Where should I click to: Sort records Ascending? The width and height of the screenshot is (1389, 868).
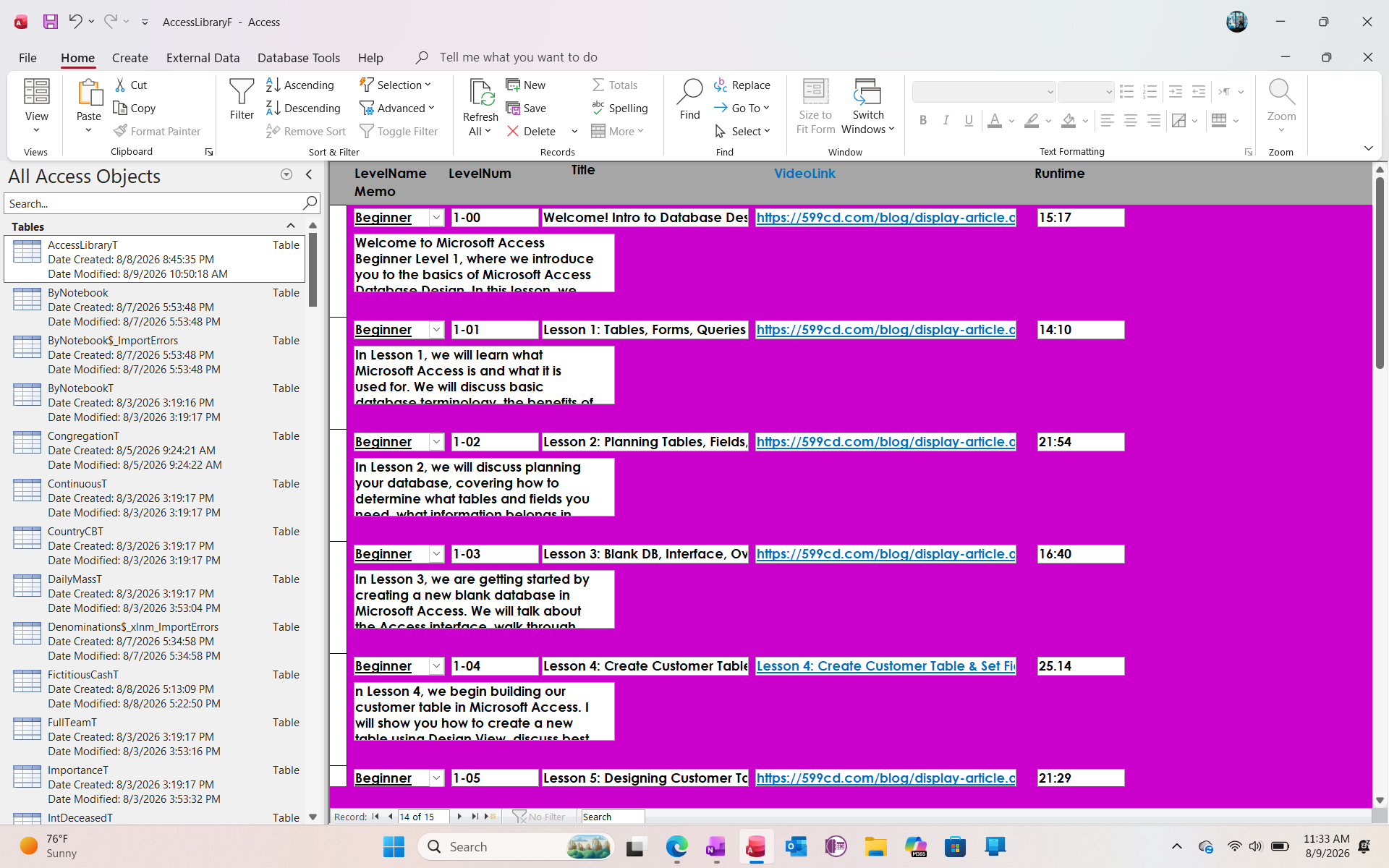(300, 85)
